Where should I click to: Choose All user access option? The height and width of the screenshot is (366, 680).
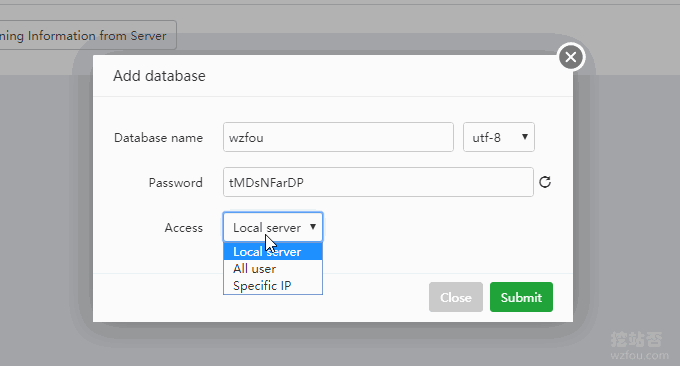tap(273, 269)
